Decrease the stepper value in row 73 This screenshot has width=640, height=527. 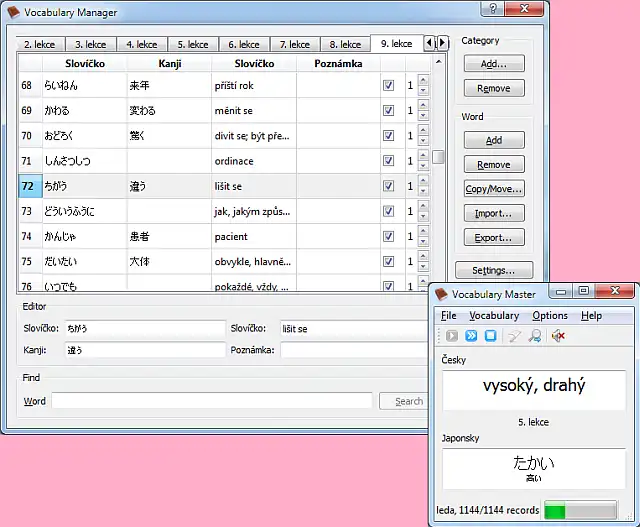[x=423, y=216]
